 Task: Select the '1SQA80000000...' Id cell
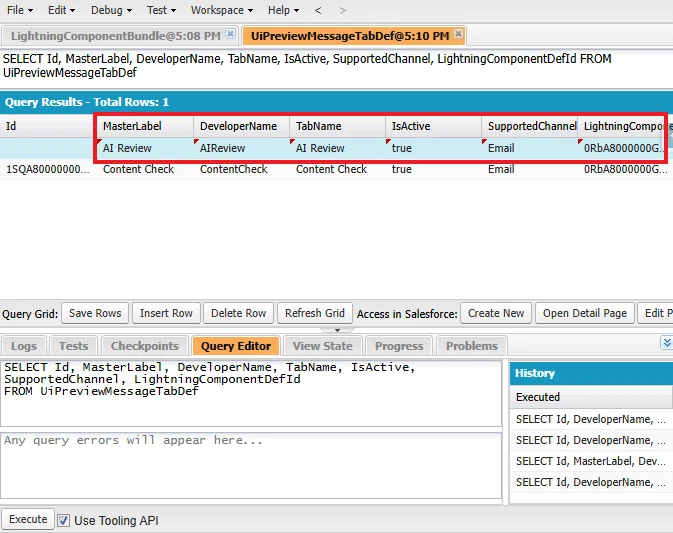click(47, 170)
